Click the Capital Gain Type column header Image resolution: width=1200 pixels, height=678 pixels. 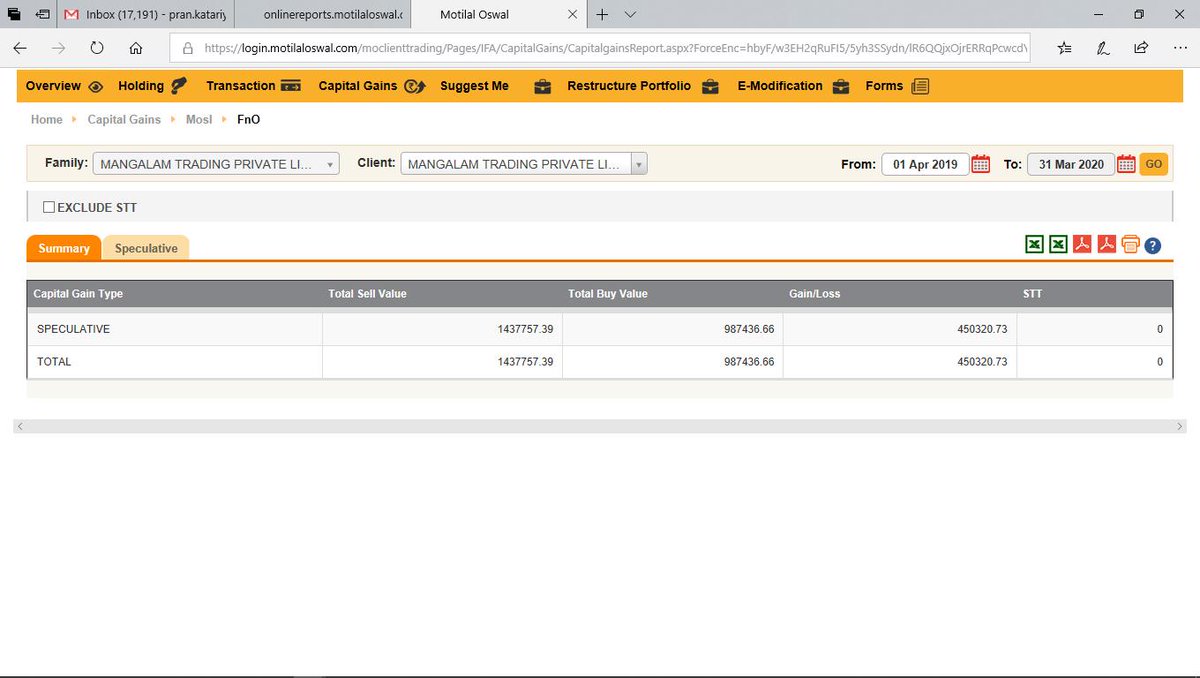coord(78,294)
